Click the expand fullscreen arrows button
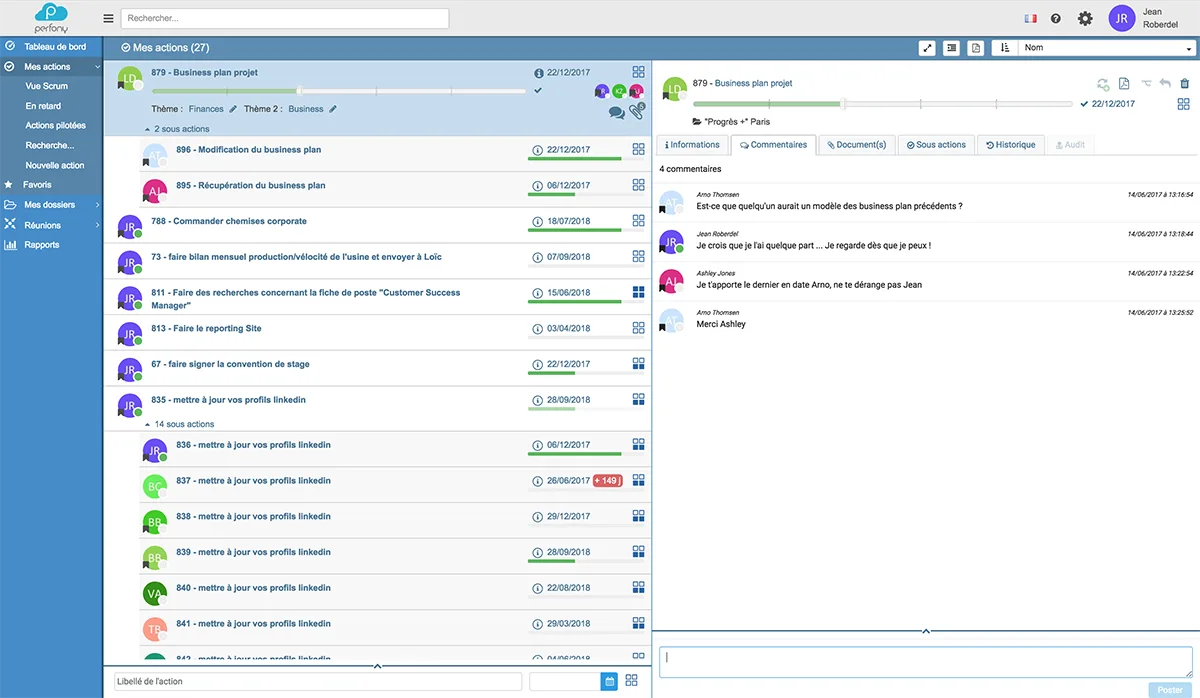The height and width of the screenshot is (698, 1200). (927, 48)
